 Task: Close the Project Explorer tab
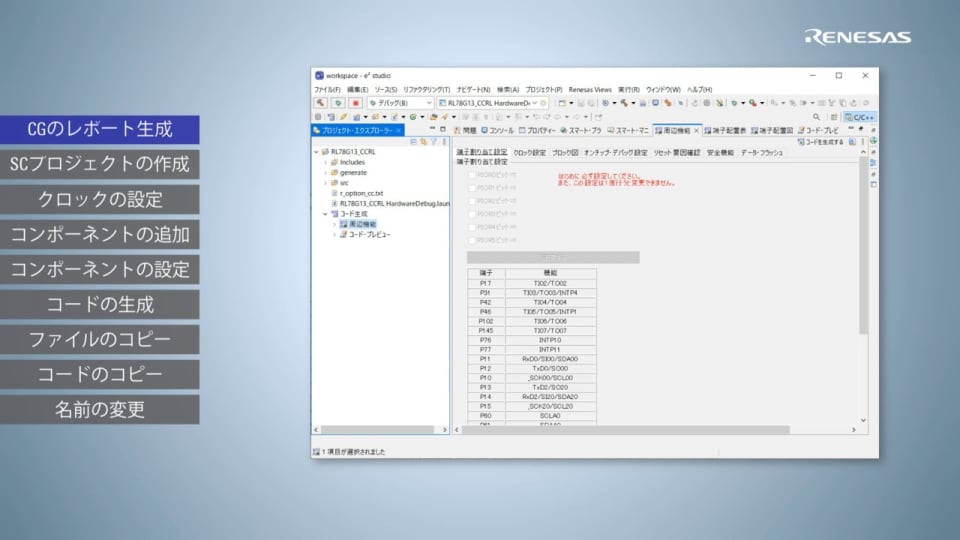click(399, 130)
